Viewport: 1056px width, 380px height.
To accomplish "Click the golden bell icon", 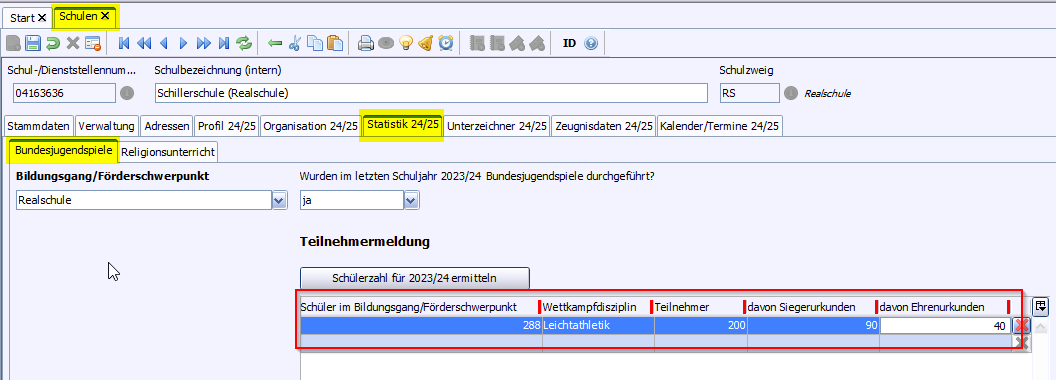I will tap(425, 44).
